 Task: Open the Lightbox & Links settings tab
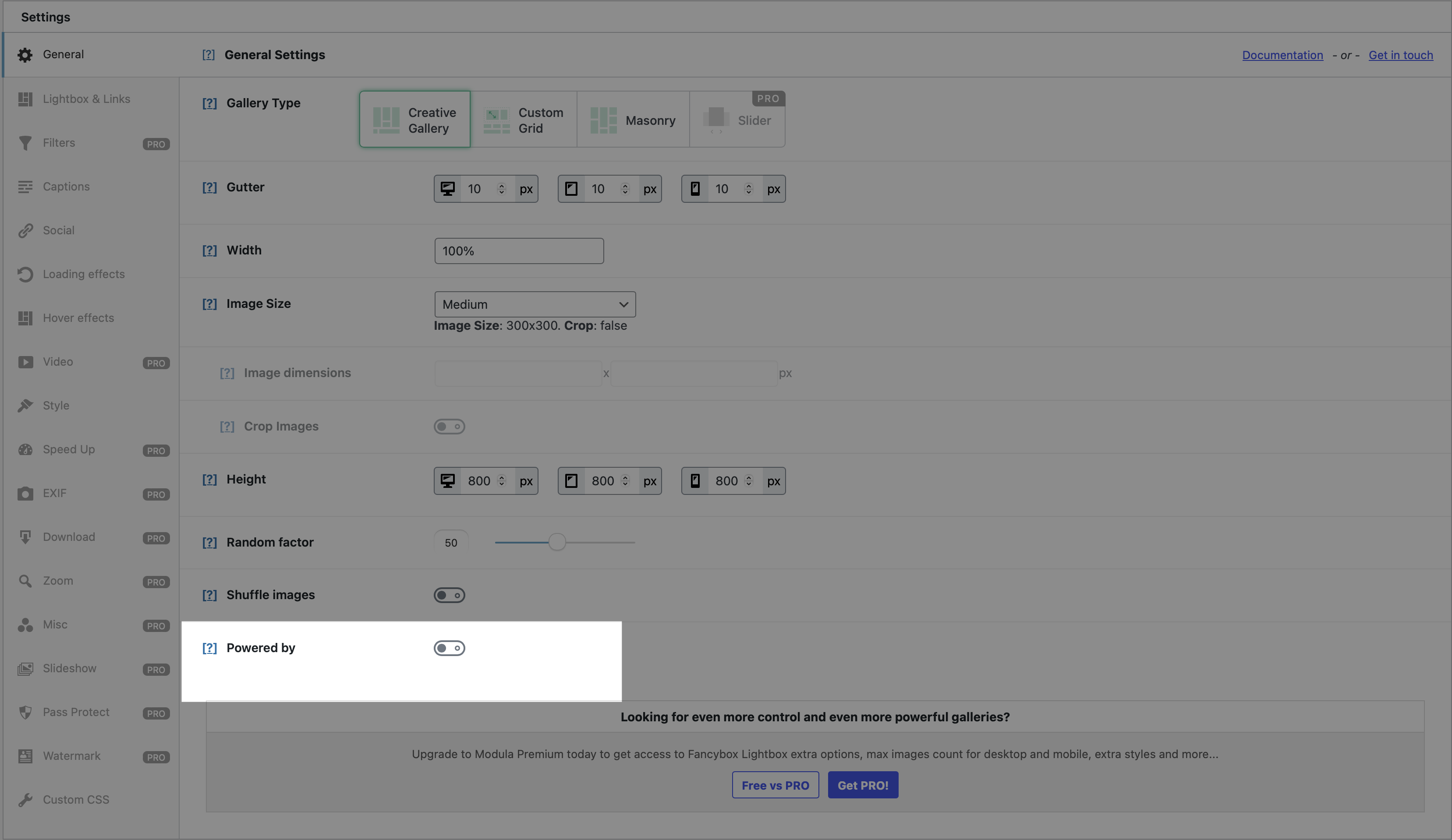tap(86, 99)
